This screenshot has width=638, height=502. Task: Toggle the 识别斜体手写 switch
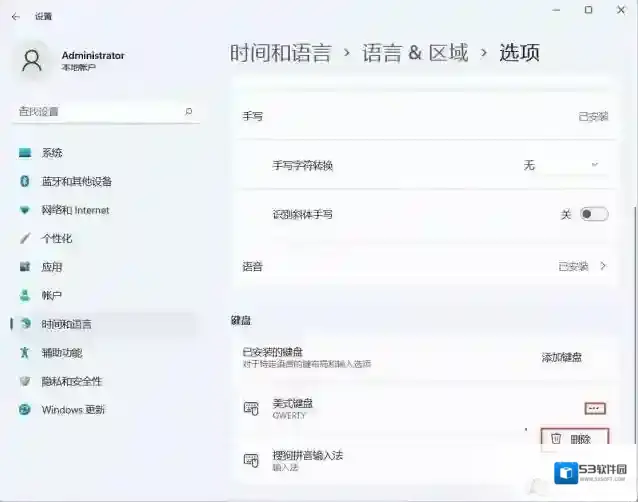click(x=593, y=214)
